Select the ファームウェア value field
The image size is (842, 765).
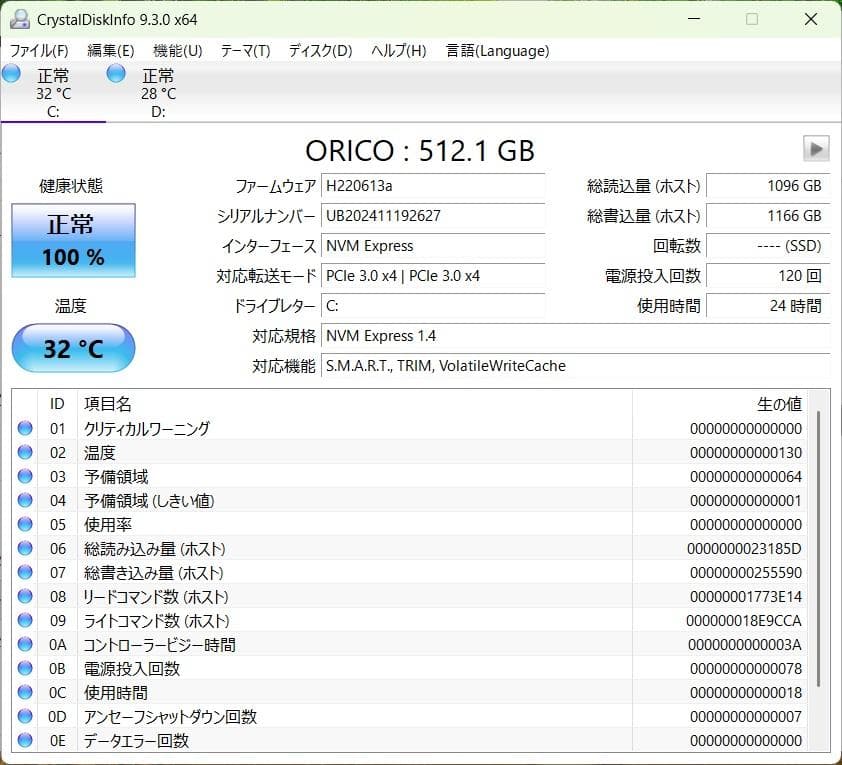(432, 186)
